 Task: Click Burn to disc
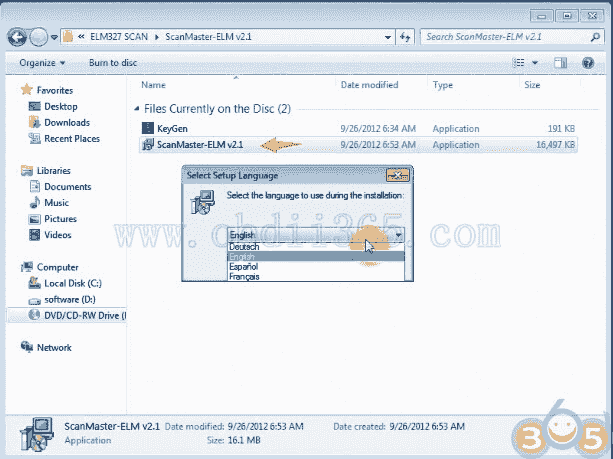[x=113, y=63]
